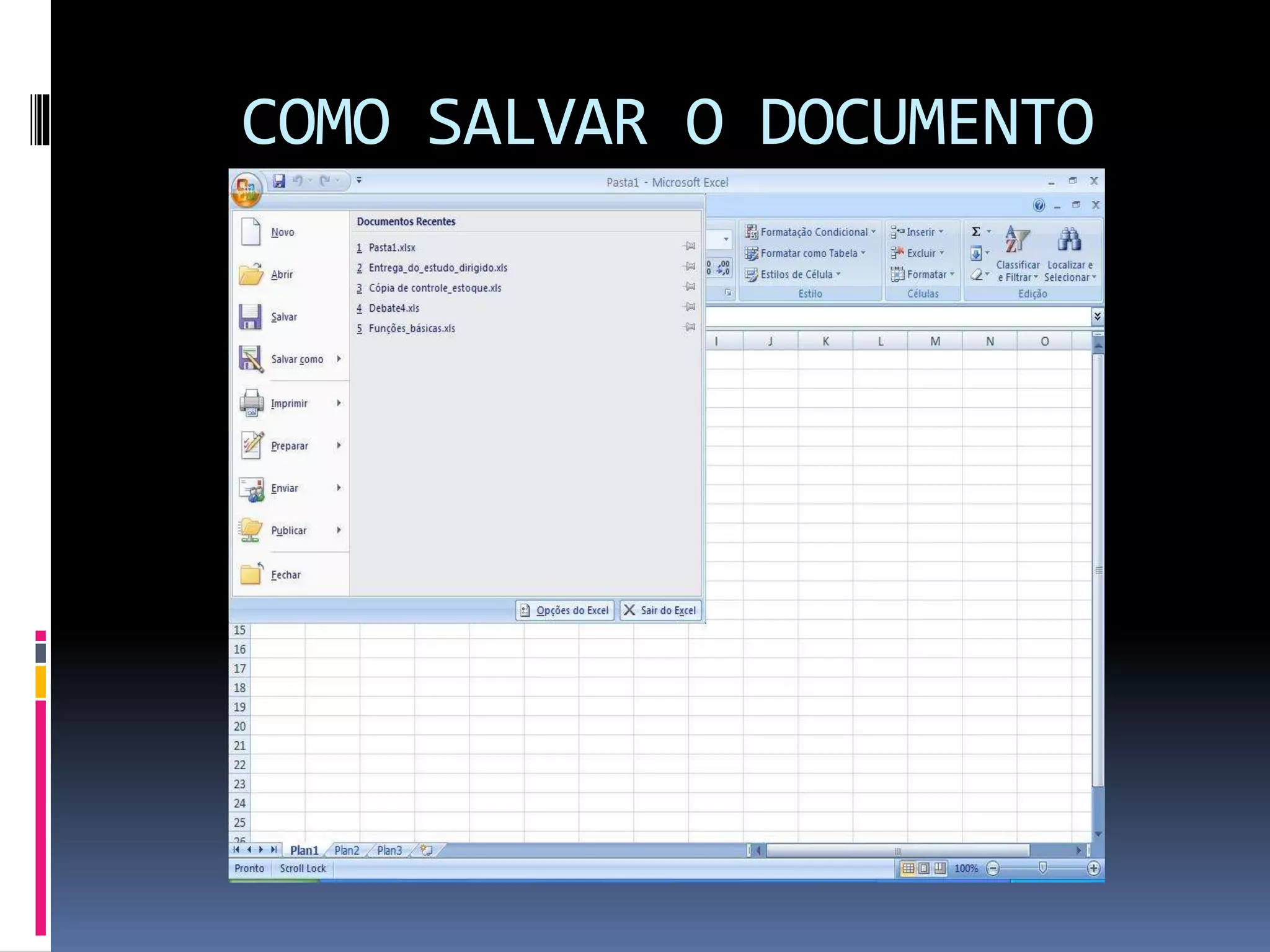Click the 100% zoom level

pyautogui.click(x=966, y=869)
